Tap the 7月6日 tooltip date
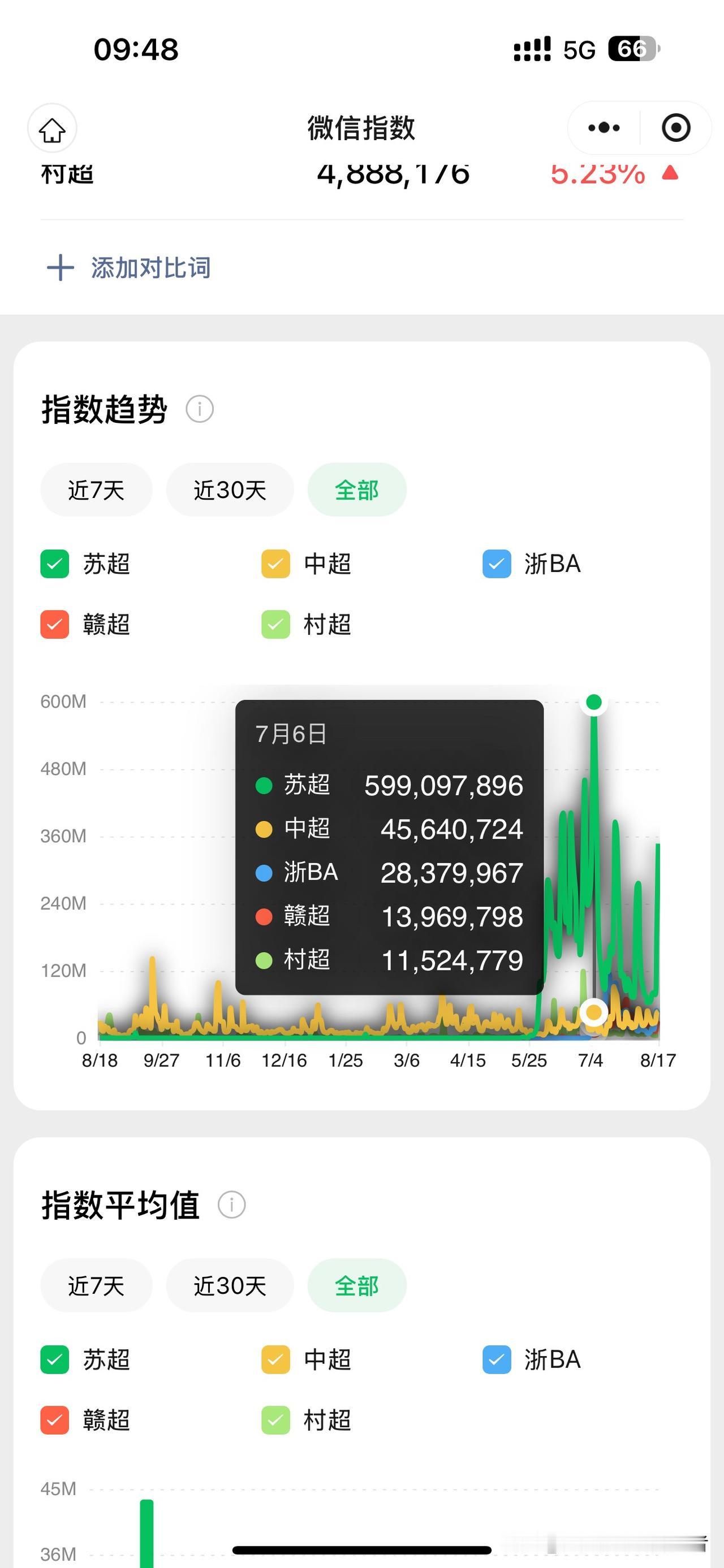 [291, 734]
